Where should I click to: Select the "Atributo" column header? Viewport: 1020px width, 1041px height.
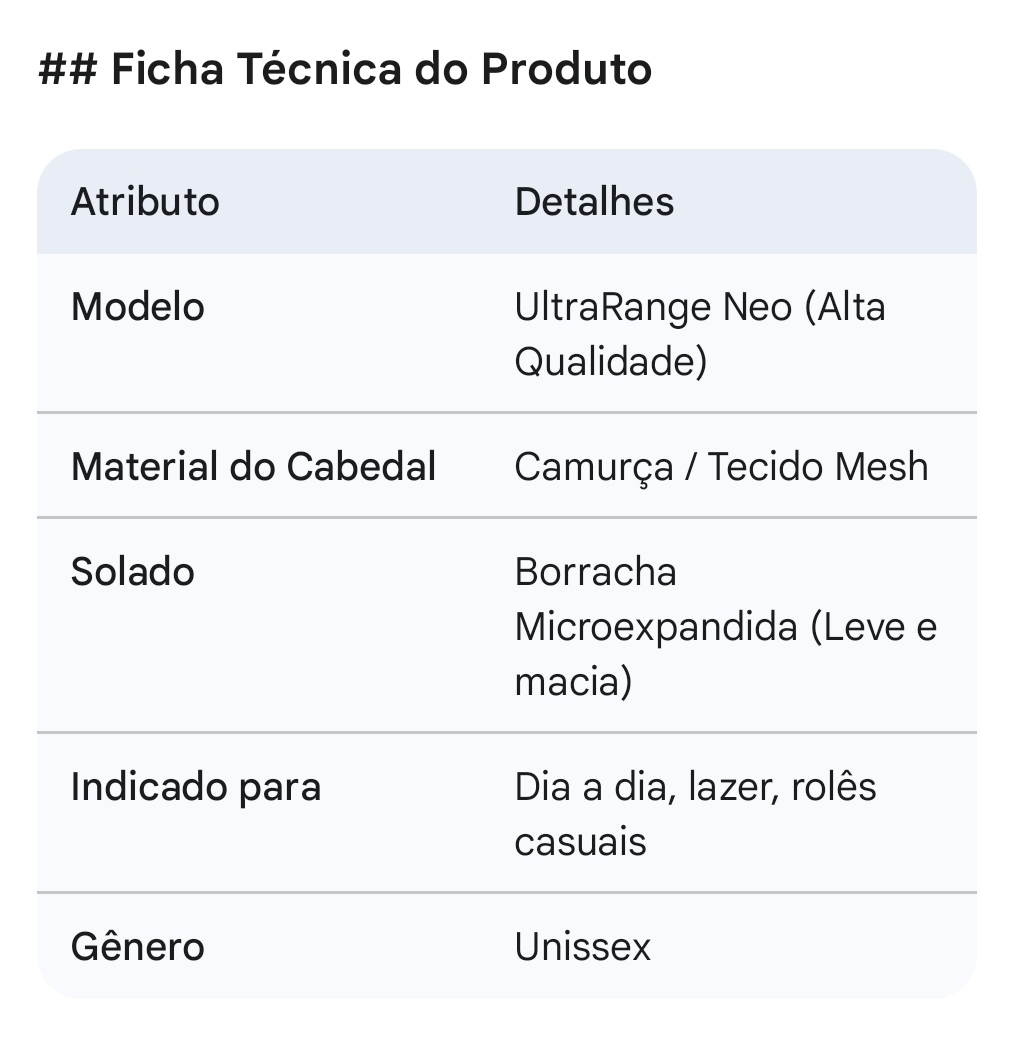(x=145, y=202)
